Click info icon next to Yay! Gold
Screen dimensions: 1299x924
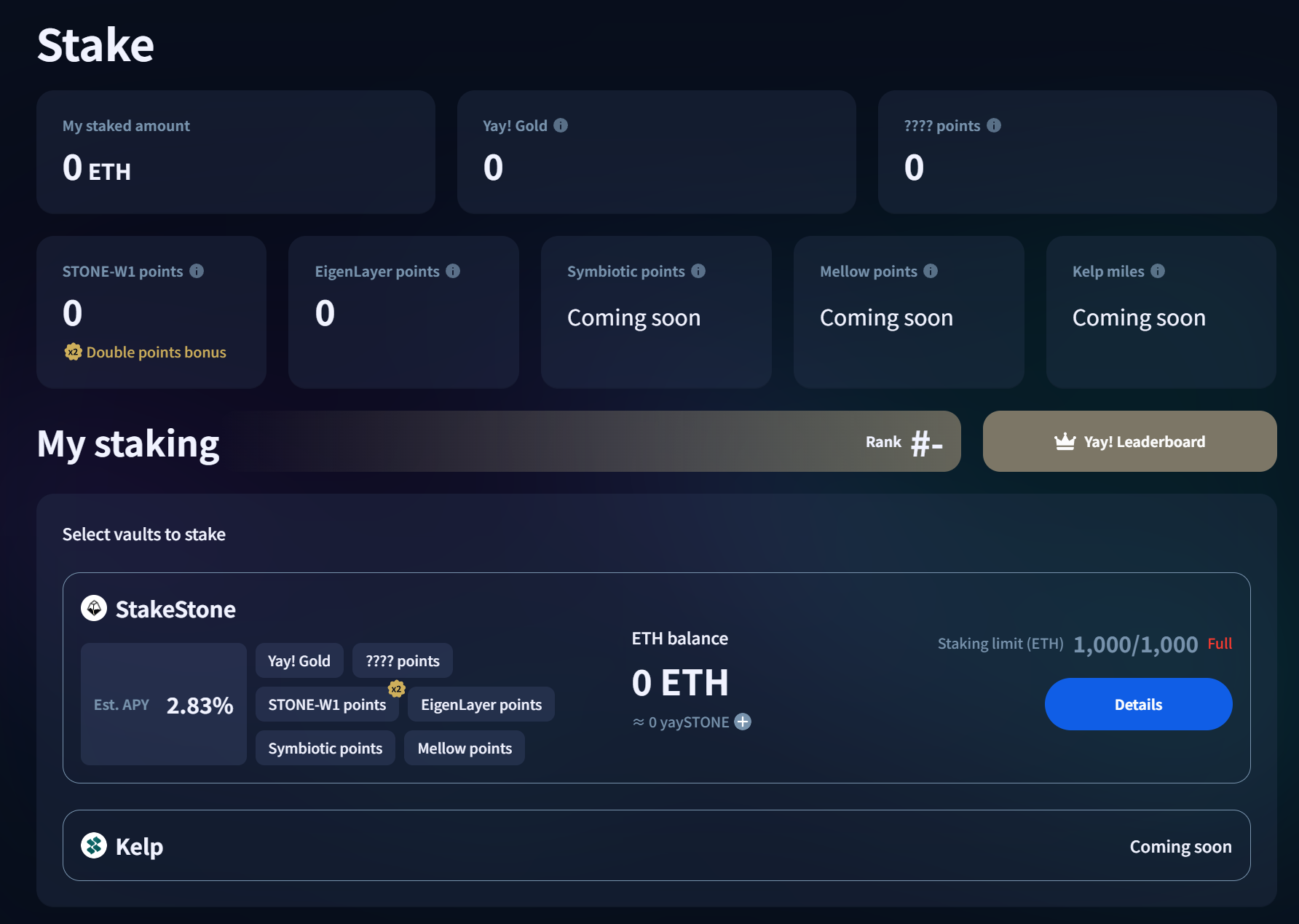(560, 125)
